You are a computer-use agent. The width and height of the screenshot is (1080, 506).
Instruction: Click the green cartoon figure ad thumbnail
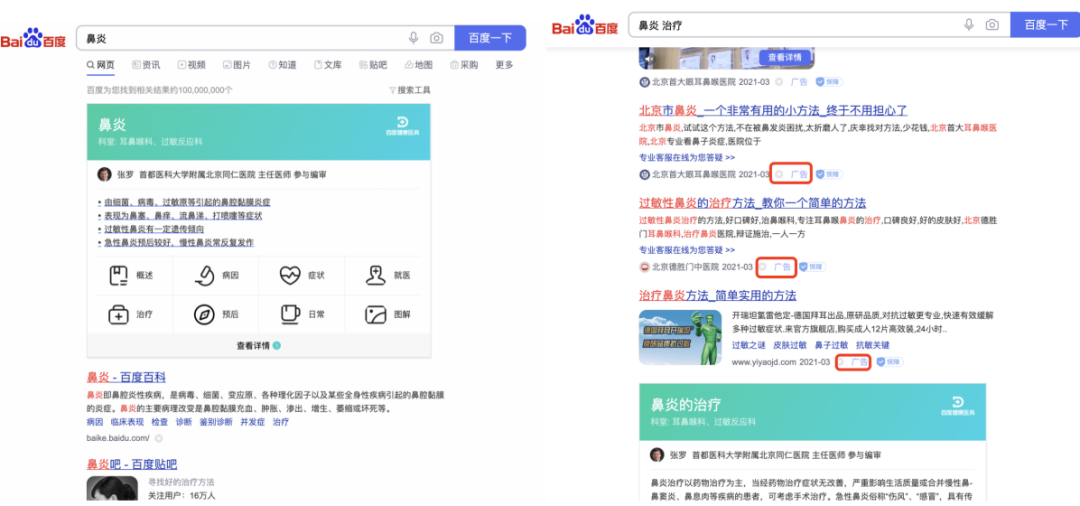click(x=680, y=337)
